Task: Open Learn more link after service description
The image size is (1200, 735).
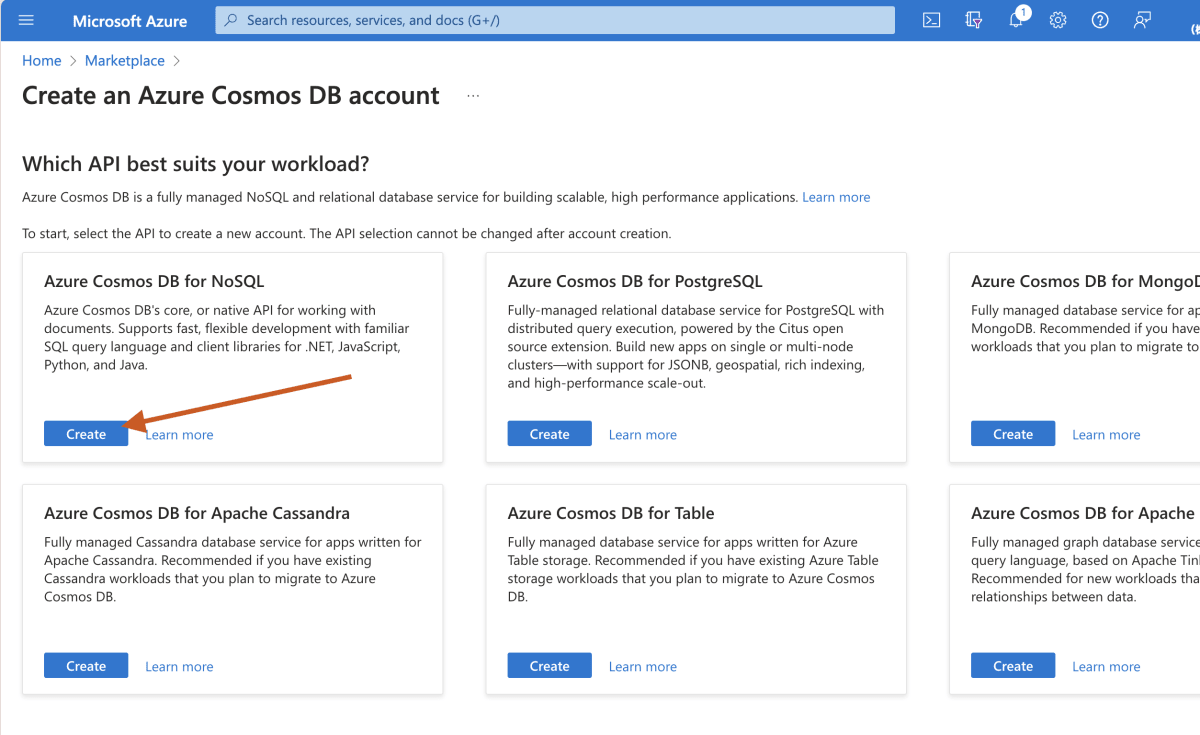Action: 836,197
